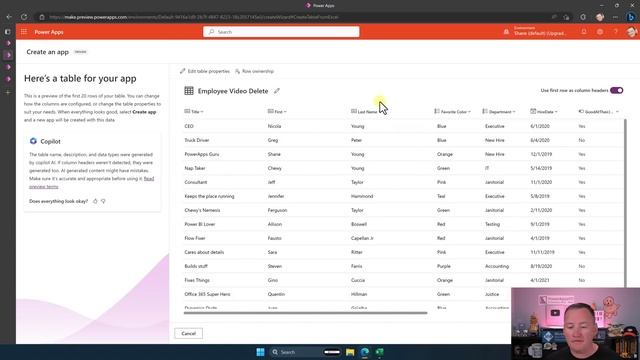Select the 'PowerApps Guru' cell
This screenshot has width=640, height=360.
(202, 154)
